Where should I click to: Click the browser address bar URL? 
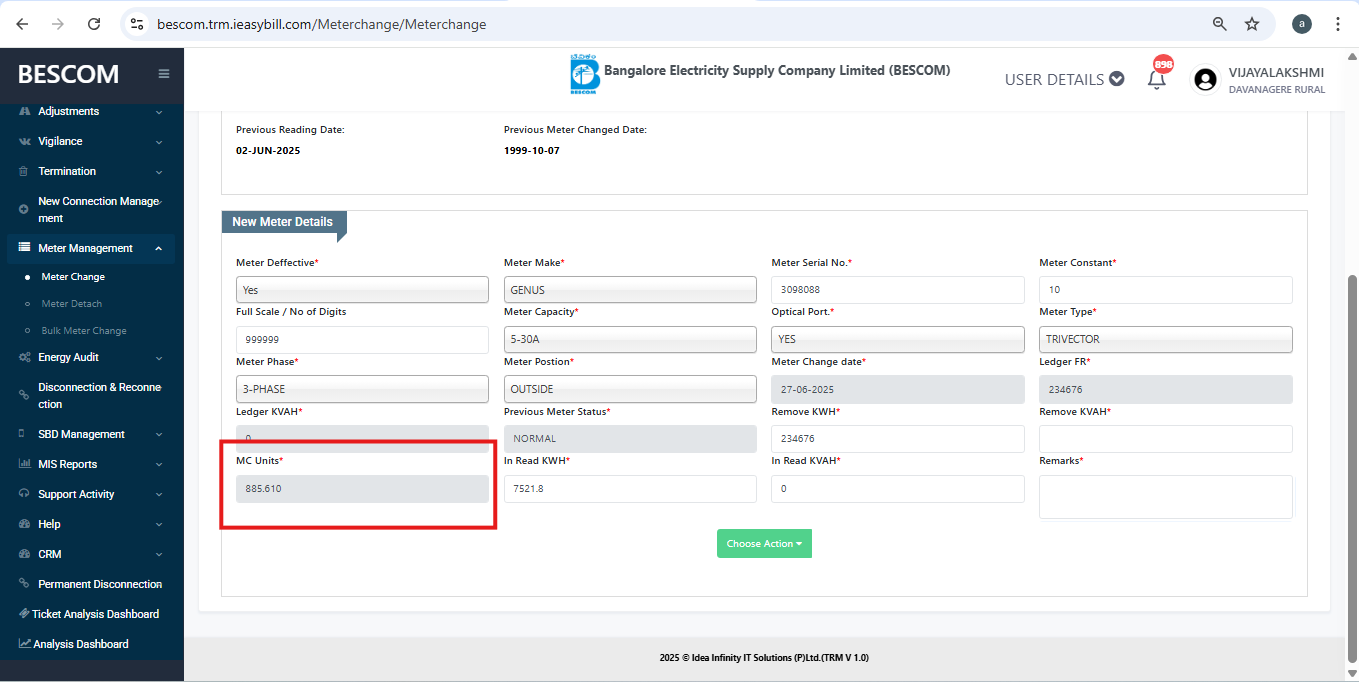coord(321,24)
